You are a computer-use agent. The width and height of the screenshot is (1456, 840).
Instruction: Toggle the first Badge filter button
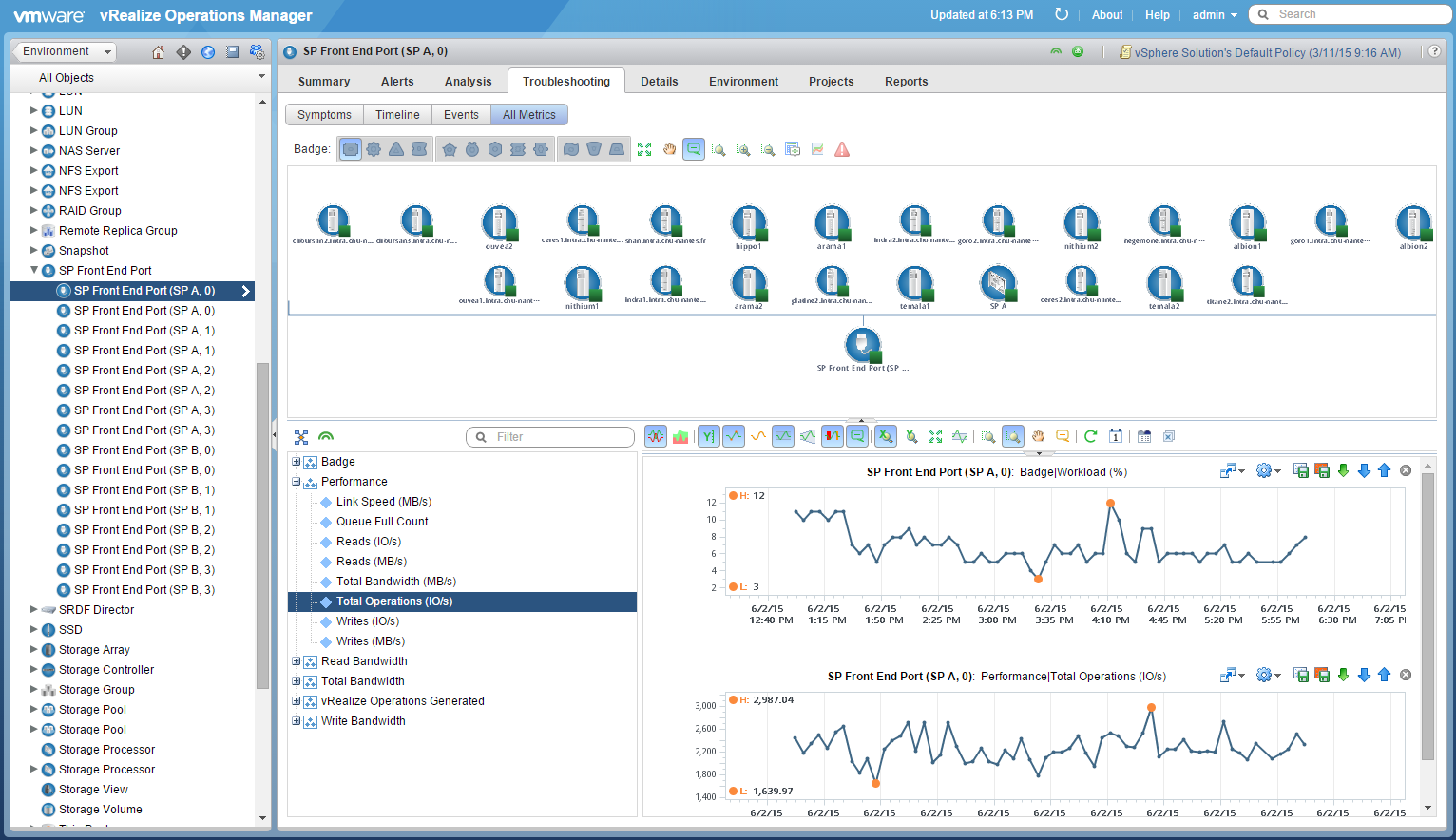[351, 149]
